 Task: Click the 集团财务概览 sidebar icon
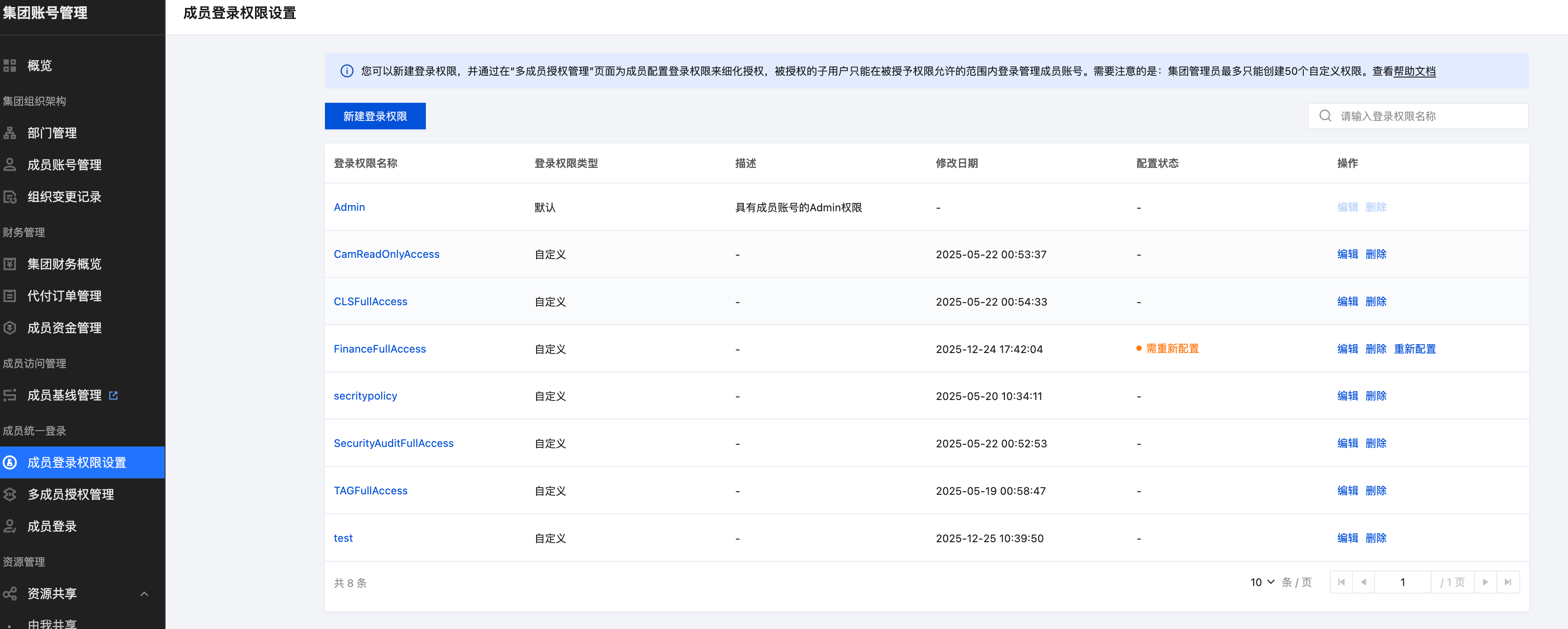click(10, 264)
